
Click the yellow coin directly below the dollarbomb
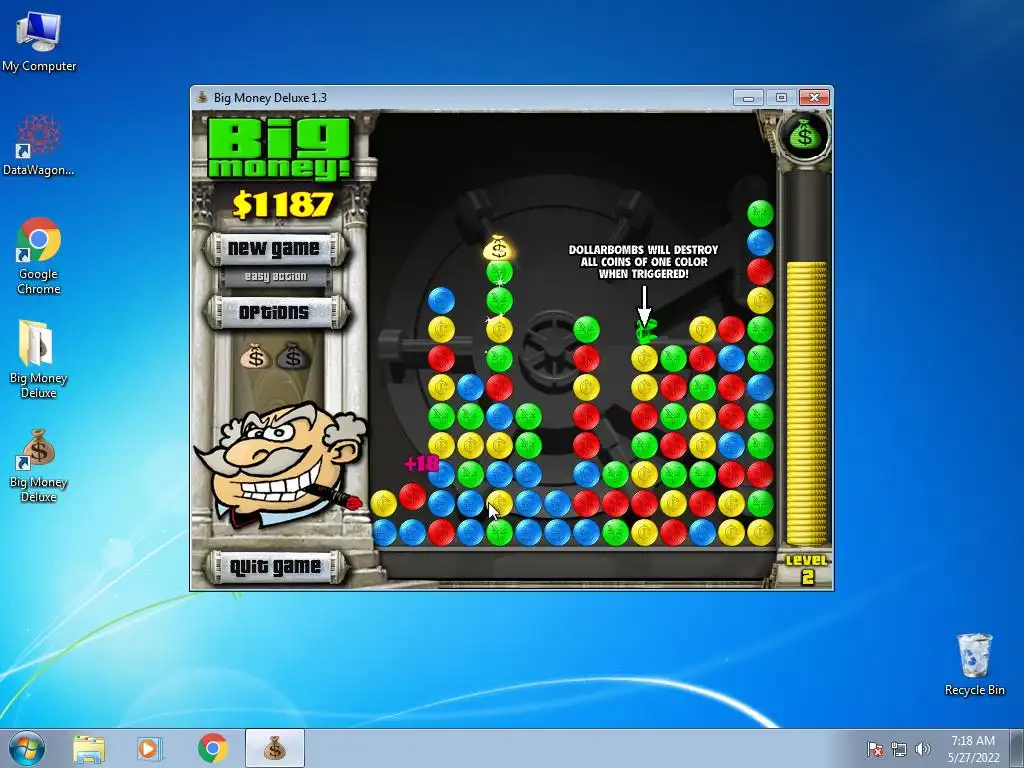coord(645,359)
